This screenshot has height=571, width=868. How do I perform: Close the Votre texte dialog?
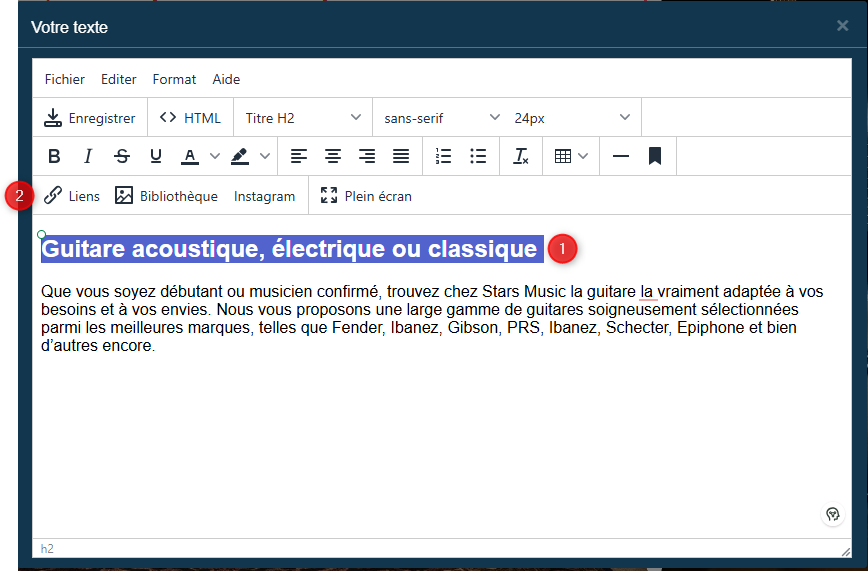[843, 25]
